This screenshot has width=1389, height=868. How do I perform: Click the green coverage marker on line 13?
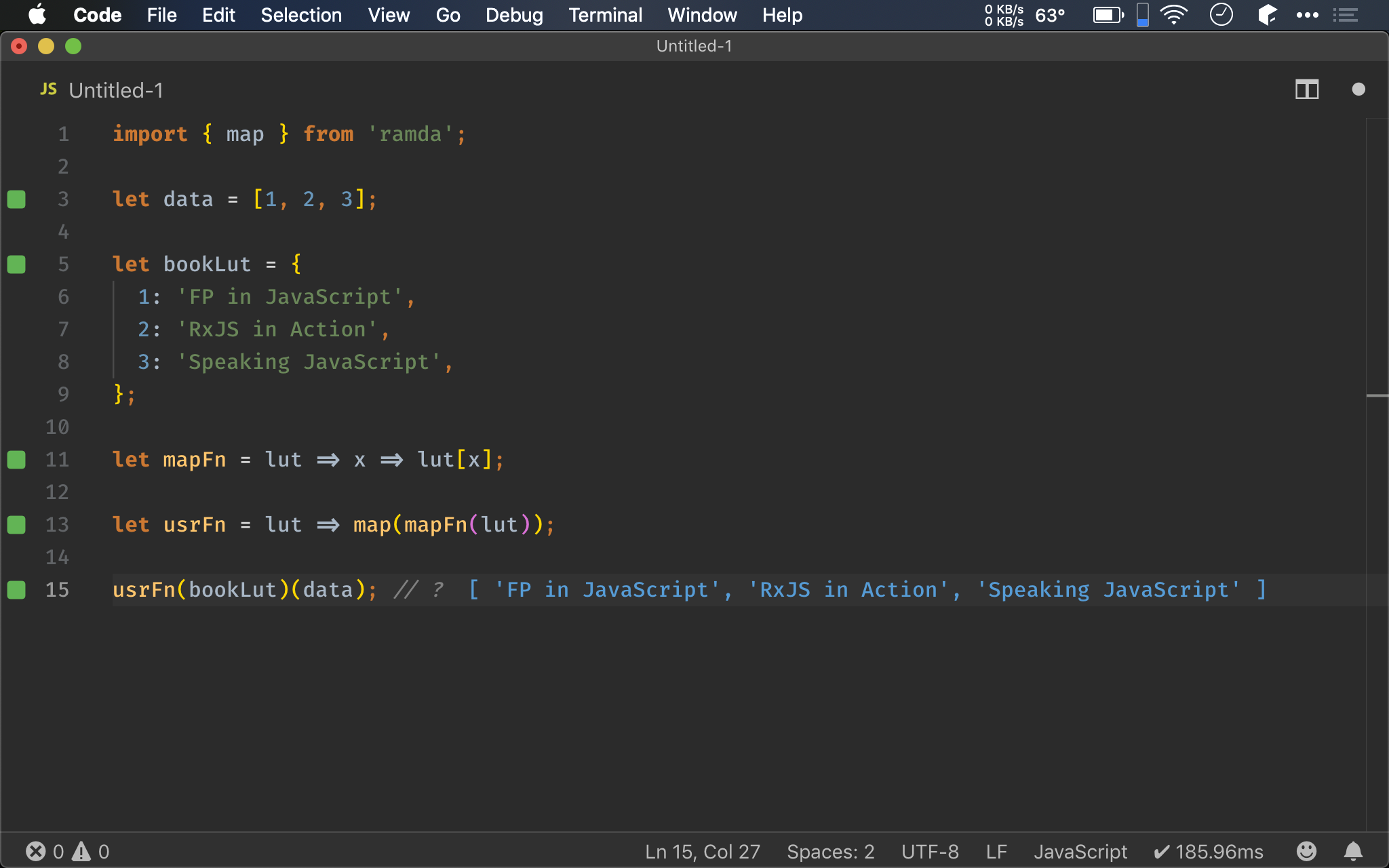(16, 525)
